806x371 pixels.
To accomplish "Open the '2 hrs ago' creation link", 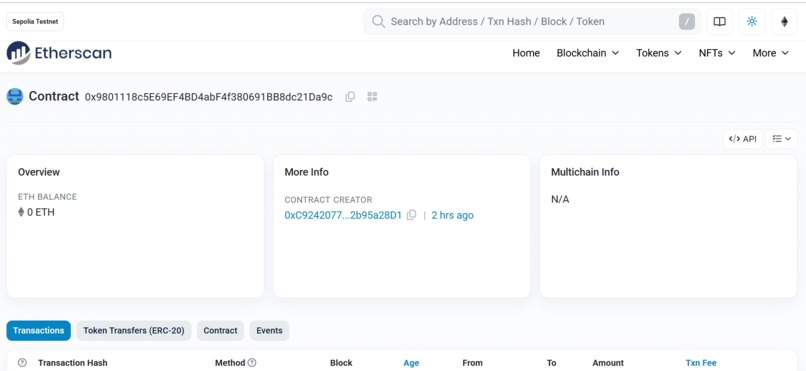I will click(452, 215).
